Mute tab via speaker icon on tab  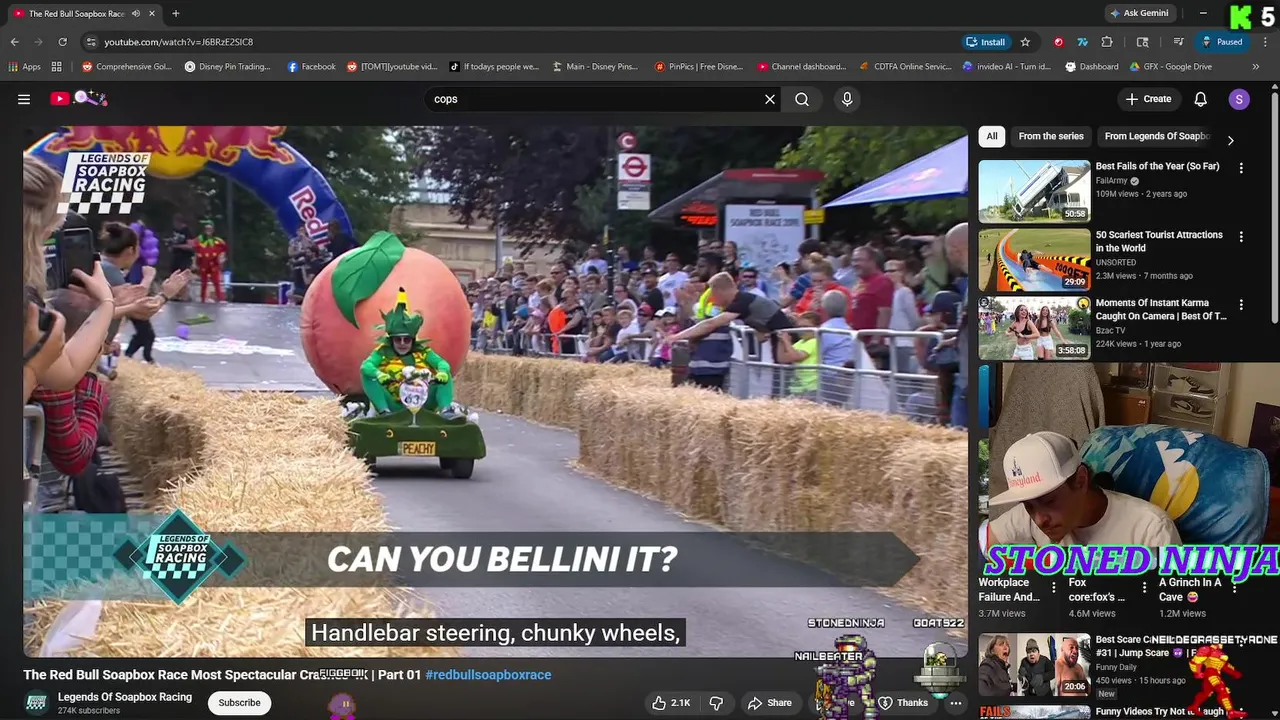pyautogui.click(x=135, y=14)
